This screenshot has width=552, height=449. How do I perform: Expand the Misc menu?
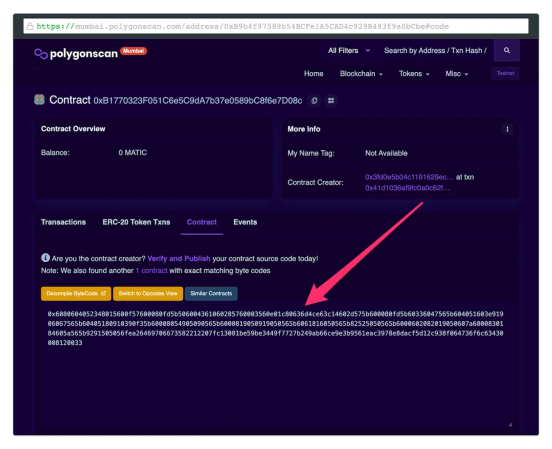(457, 74)
